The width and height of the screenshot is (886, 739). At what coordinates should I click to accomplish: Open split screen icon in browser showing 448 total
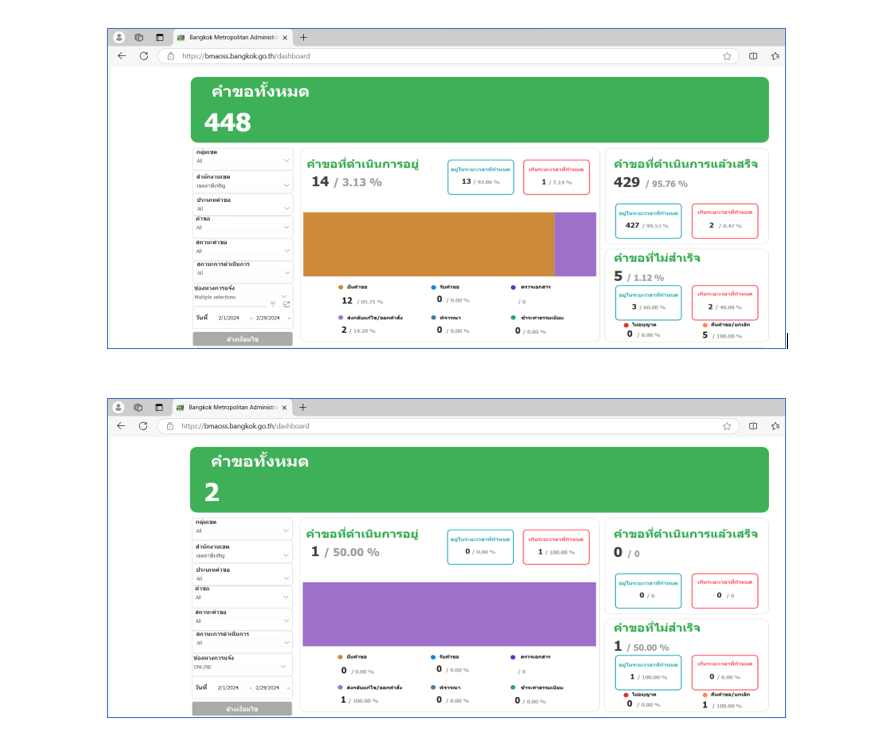point(753,56)
